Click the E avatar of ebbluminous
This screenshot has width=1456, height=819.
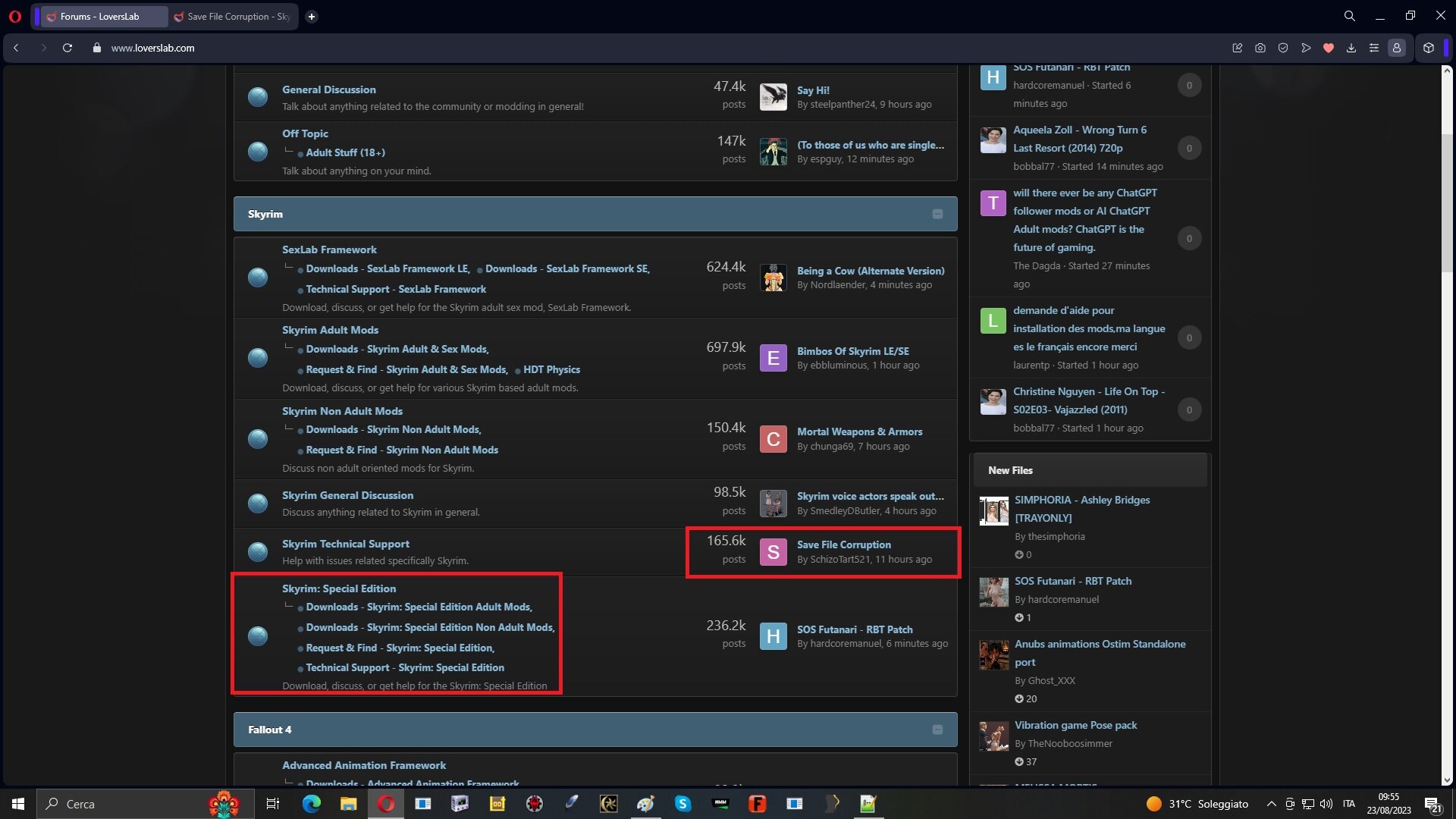[x=773, y=358]
